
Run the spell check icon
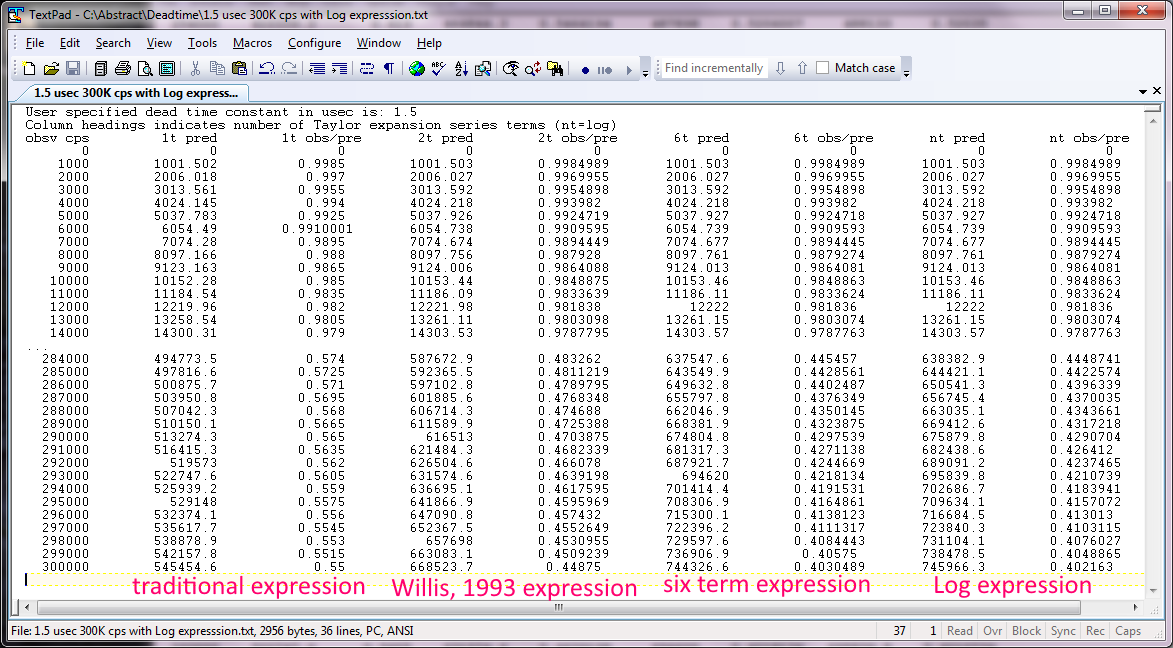[439, 69]
